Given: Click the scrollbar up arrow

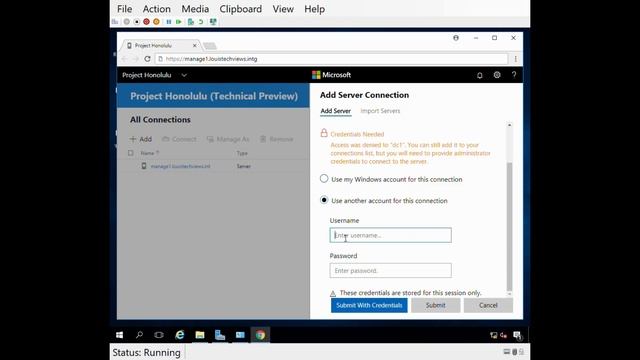Looking at the screenshot, I should click(x=509, y=125).
